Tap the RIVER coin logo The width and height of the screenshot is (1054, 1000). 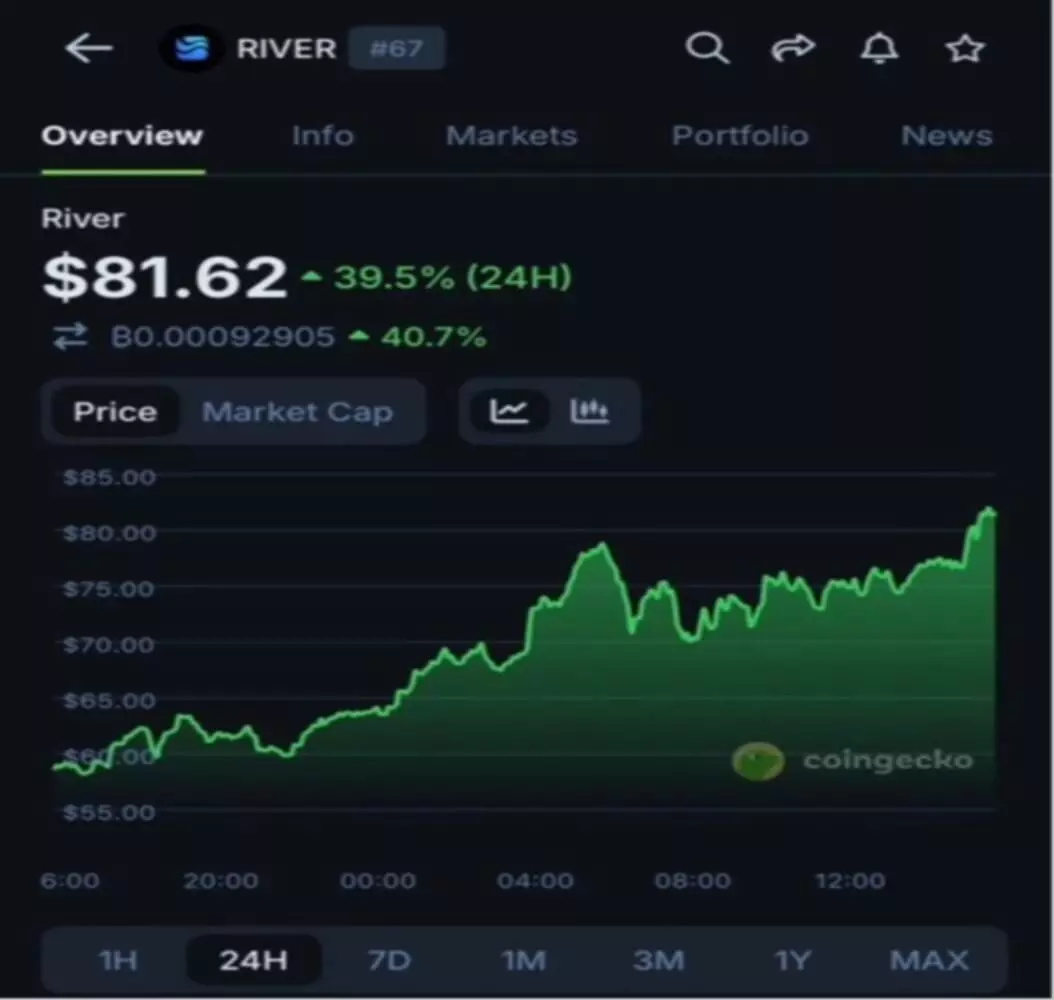191,49
